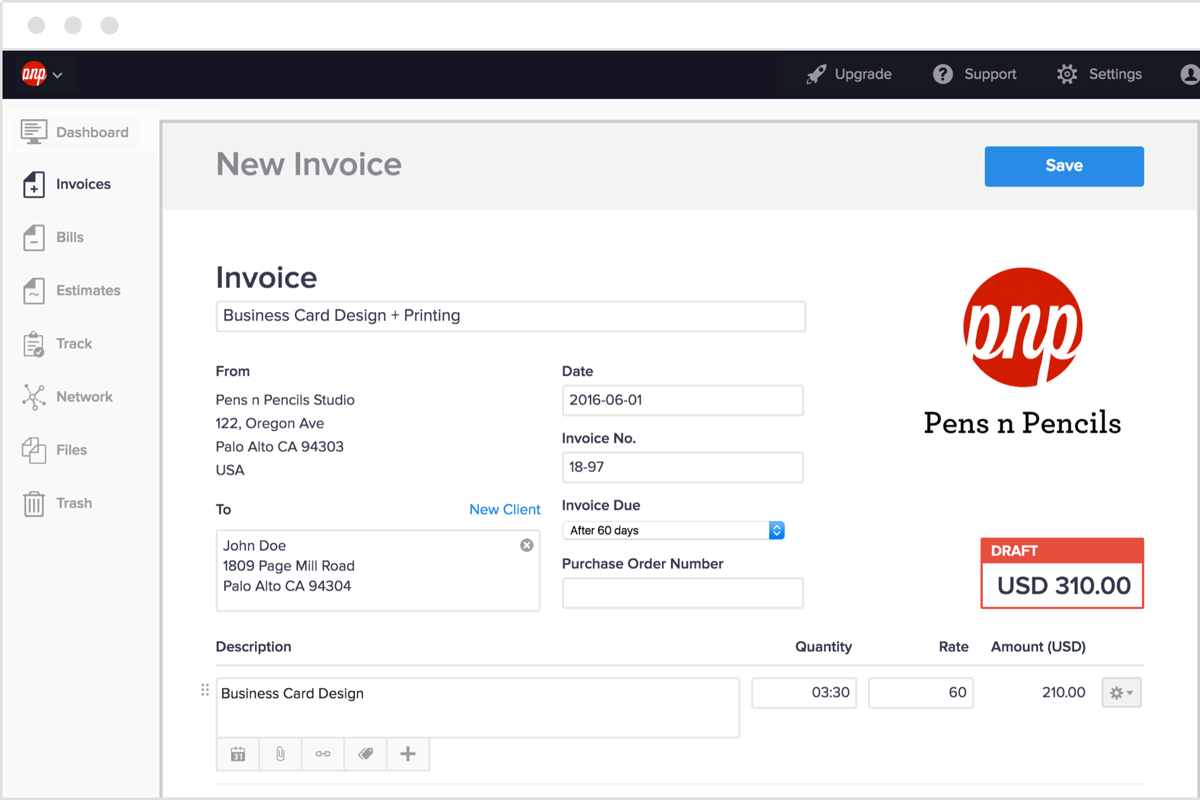Image resolution: width=1200 pixels, height=800 pixels.
Task: Click the 'Pens n Pencils Studio' sender name
Action: tap(285, 400)
